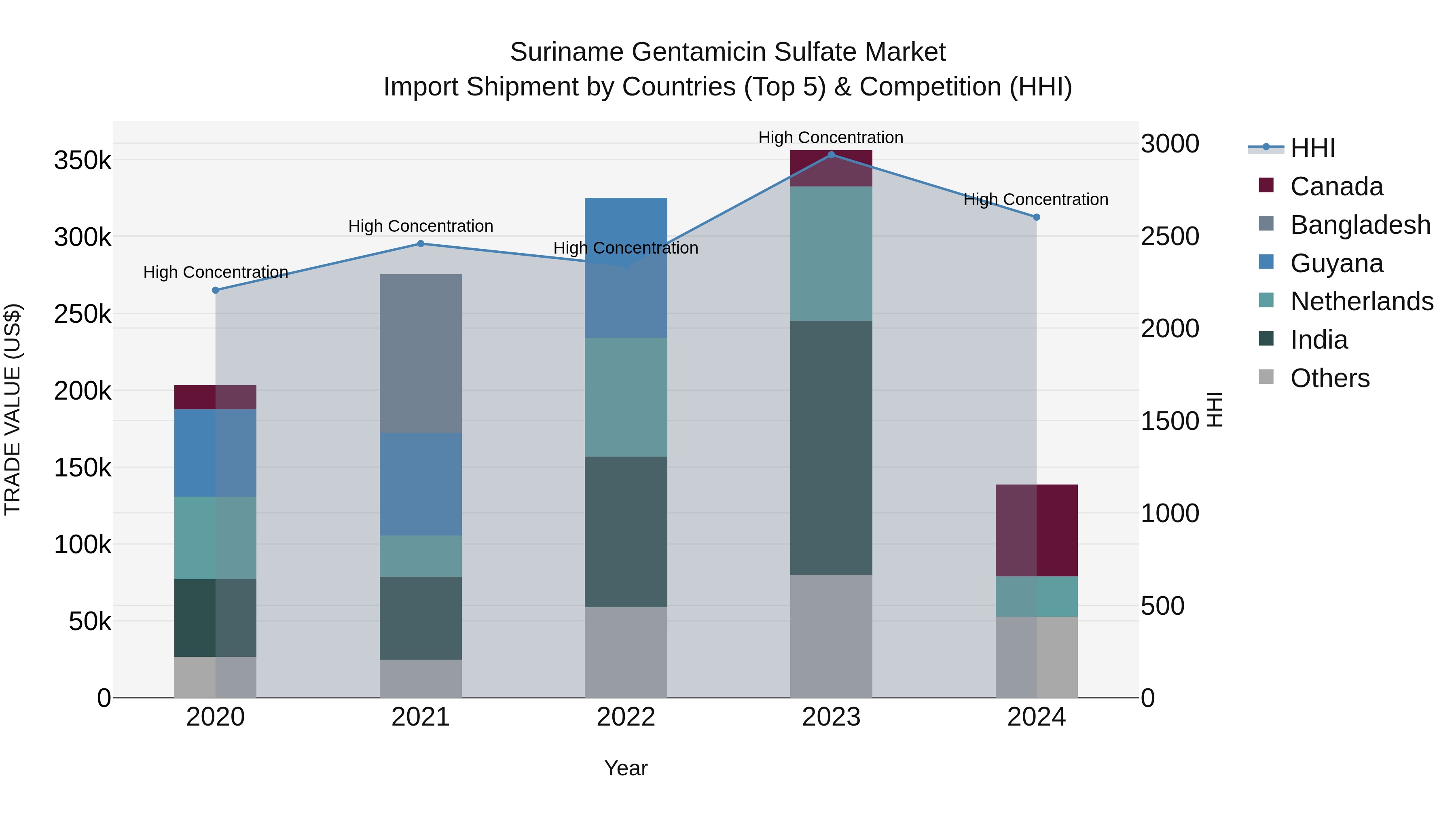
Task: Select the 2023 HHI data point
Action: (831, 154)
